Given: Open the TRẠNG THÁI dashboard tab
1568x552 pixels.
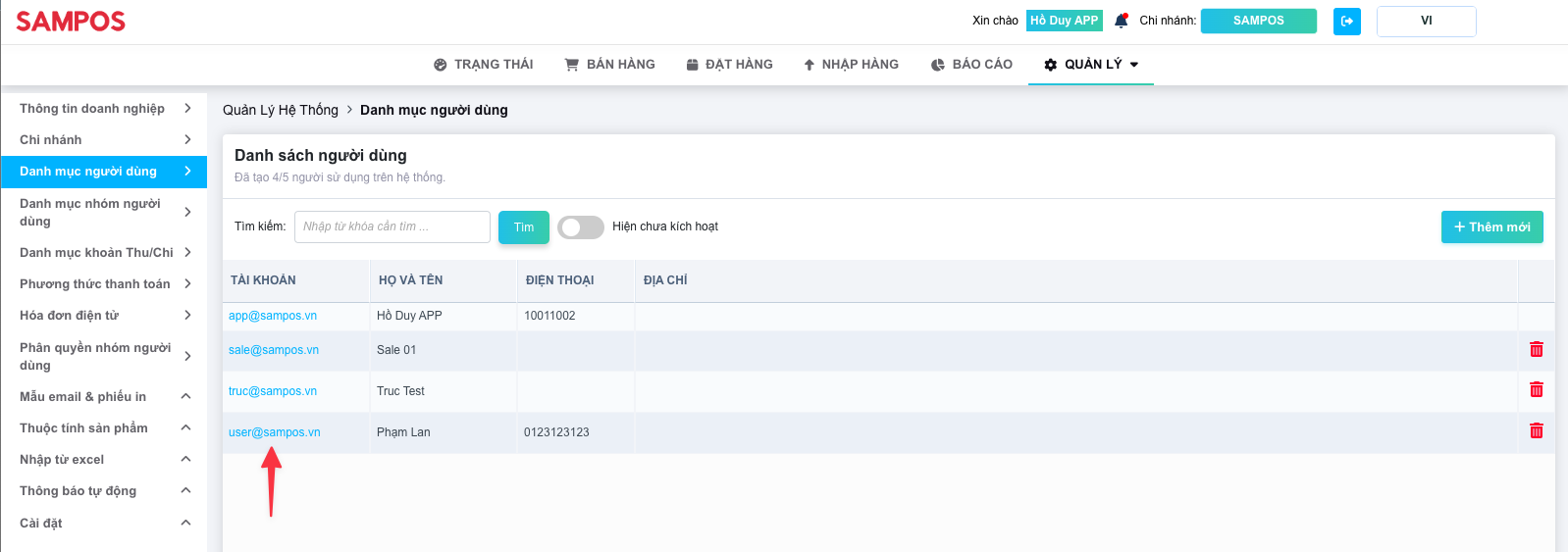Looking at the screenshot, I should coord(483,65).
